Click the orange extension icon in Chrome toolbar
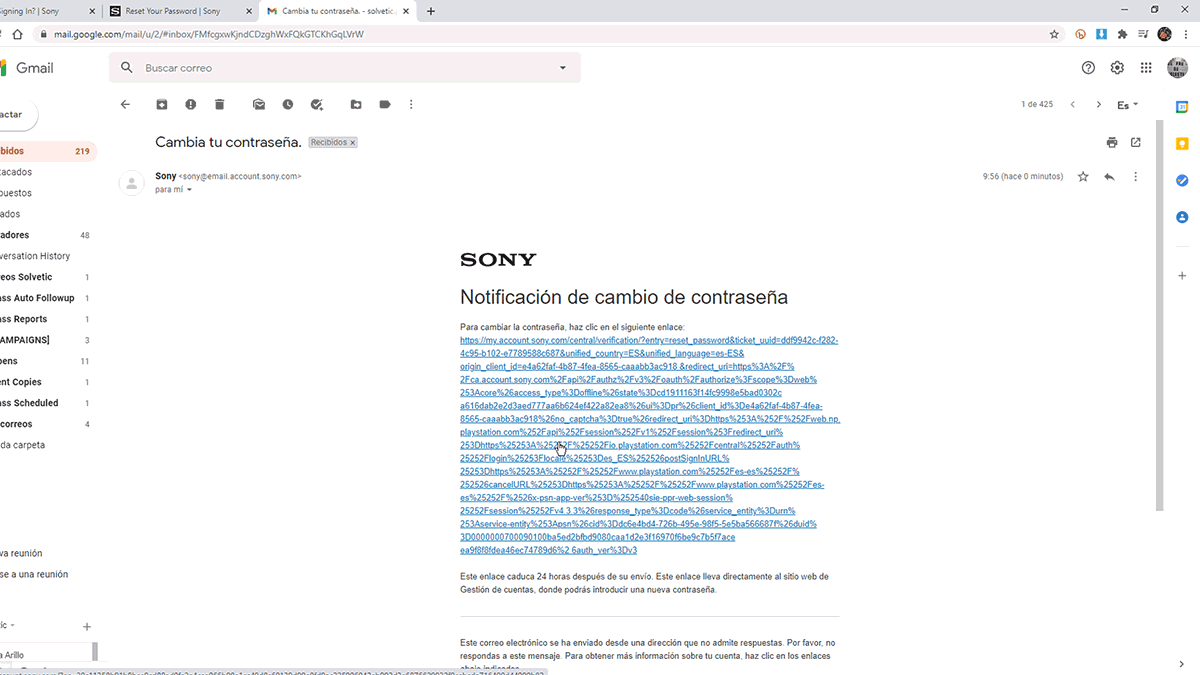This screenshot has width=1200, height=675. coord(1080,34)
